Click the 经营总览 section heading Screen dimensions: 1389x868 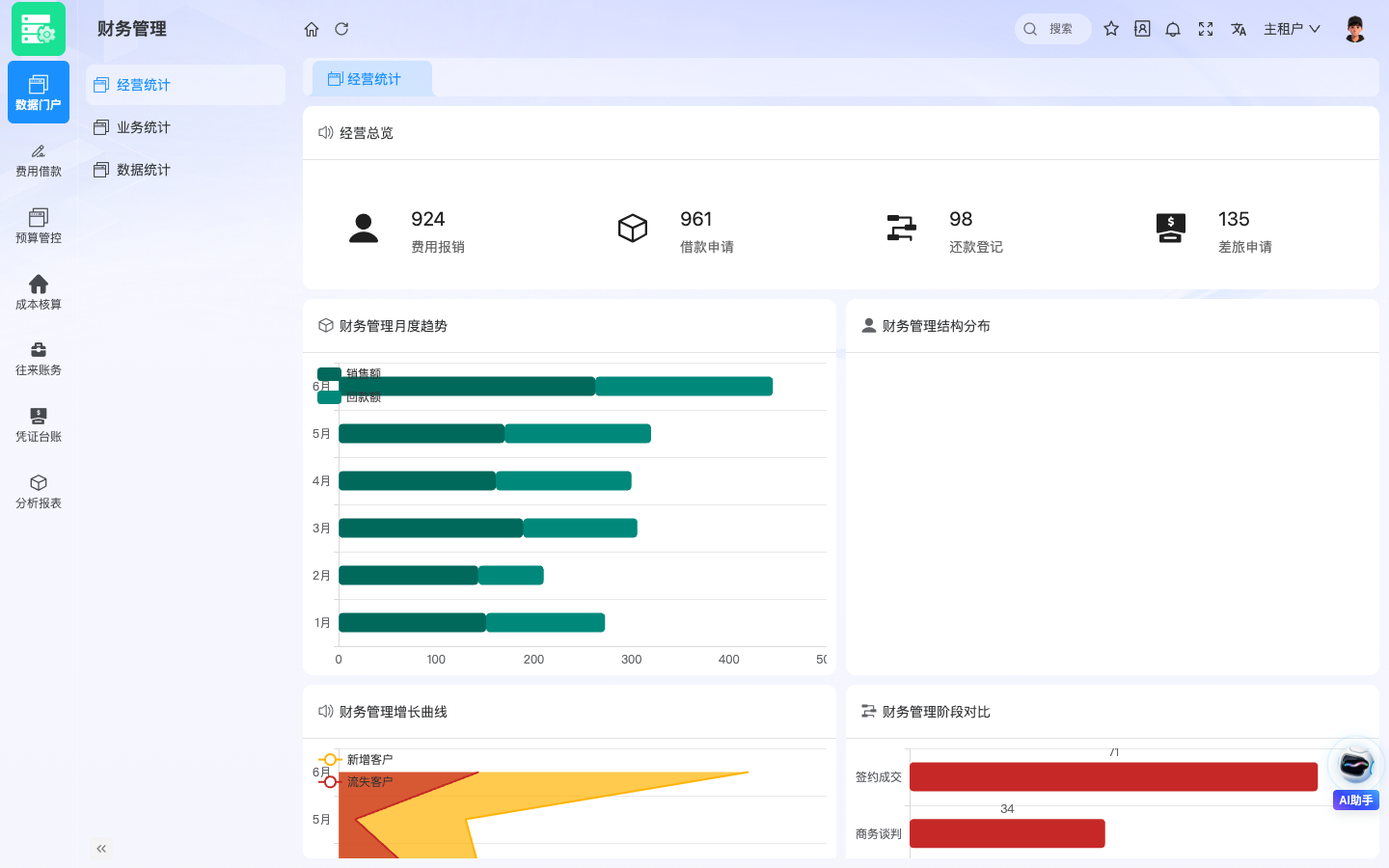pyautogui.click(x=367, y=133)
